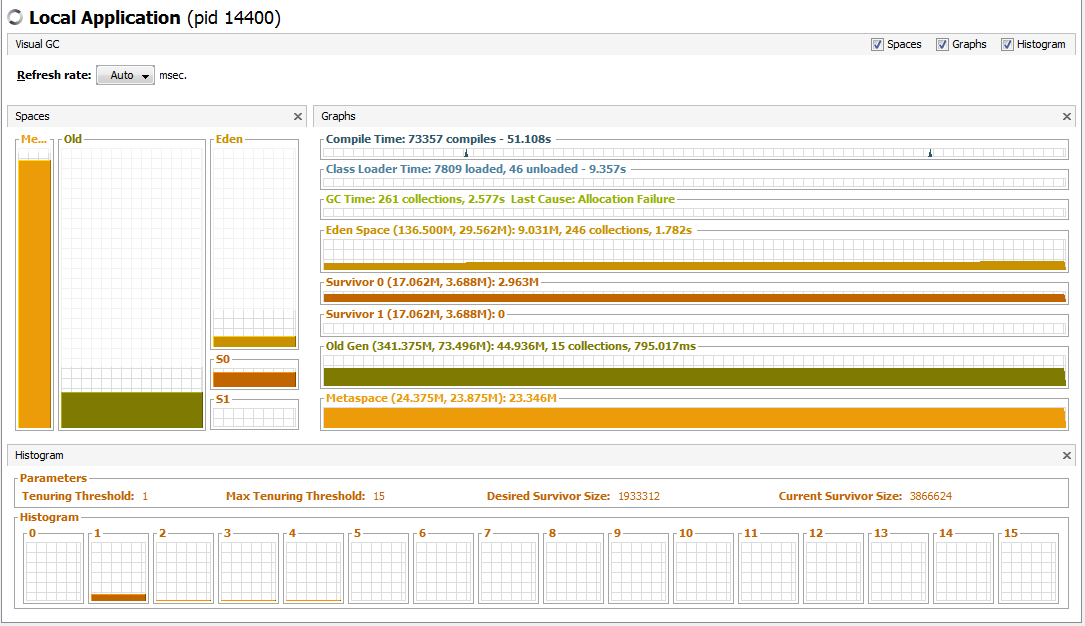Click the Local Application pid 14400 title

155,18
